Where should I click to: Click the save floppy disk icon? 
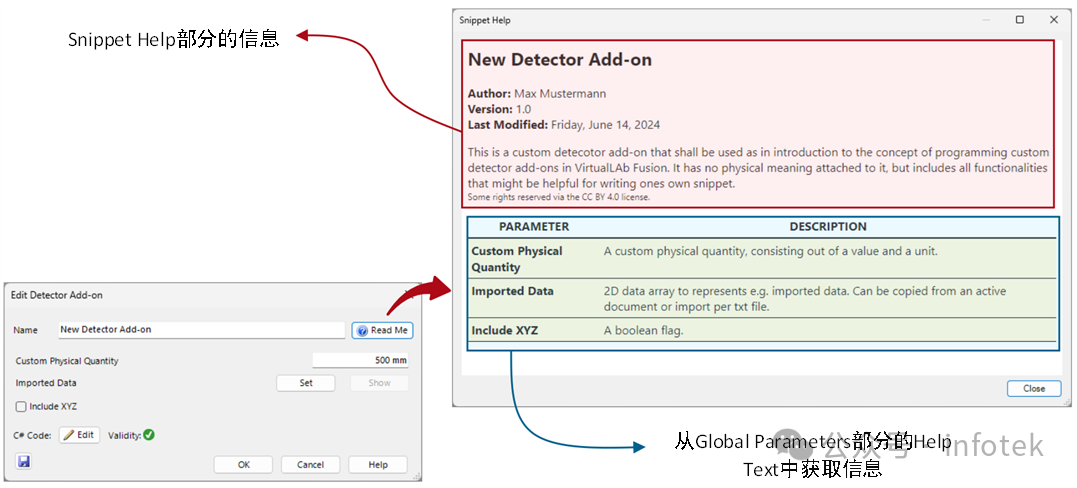coord(24,461)
